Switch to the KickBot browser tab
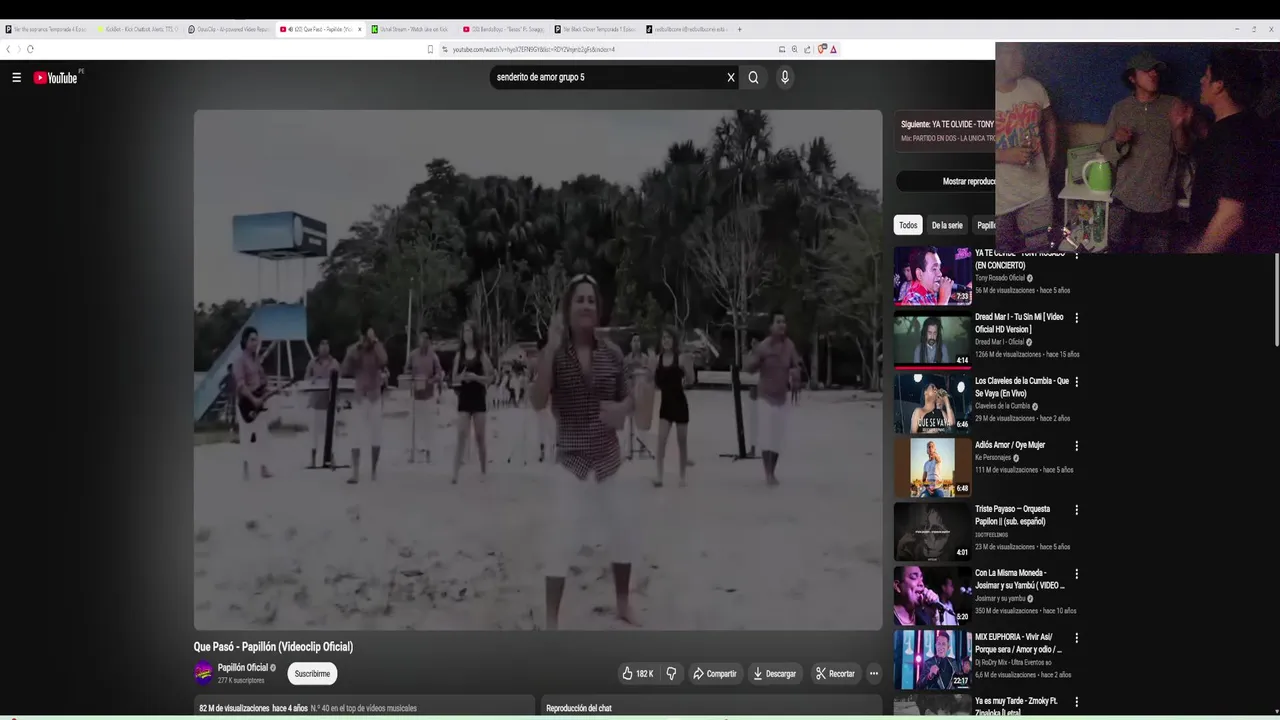 [139, 29]
